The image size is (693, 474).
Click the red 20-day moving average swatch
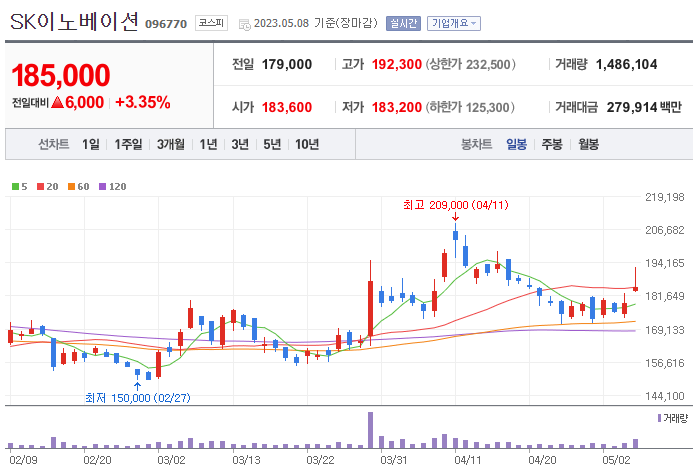click(x=40, y=187)
